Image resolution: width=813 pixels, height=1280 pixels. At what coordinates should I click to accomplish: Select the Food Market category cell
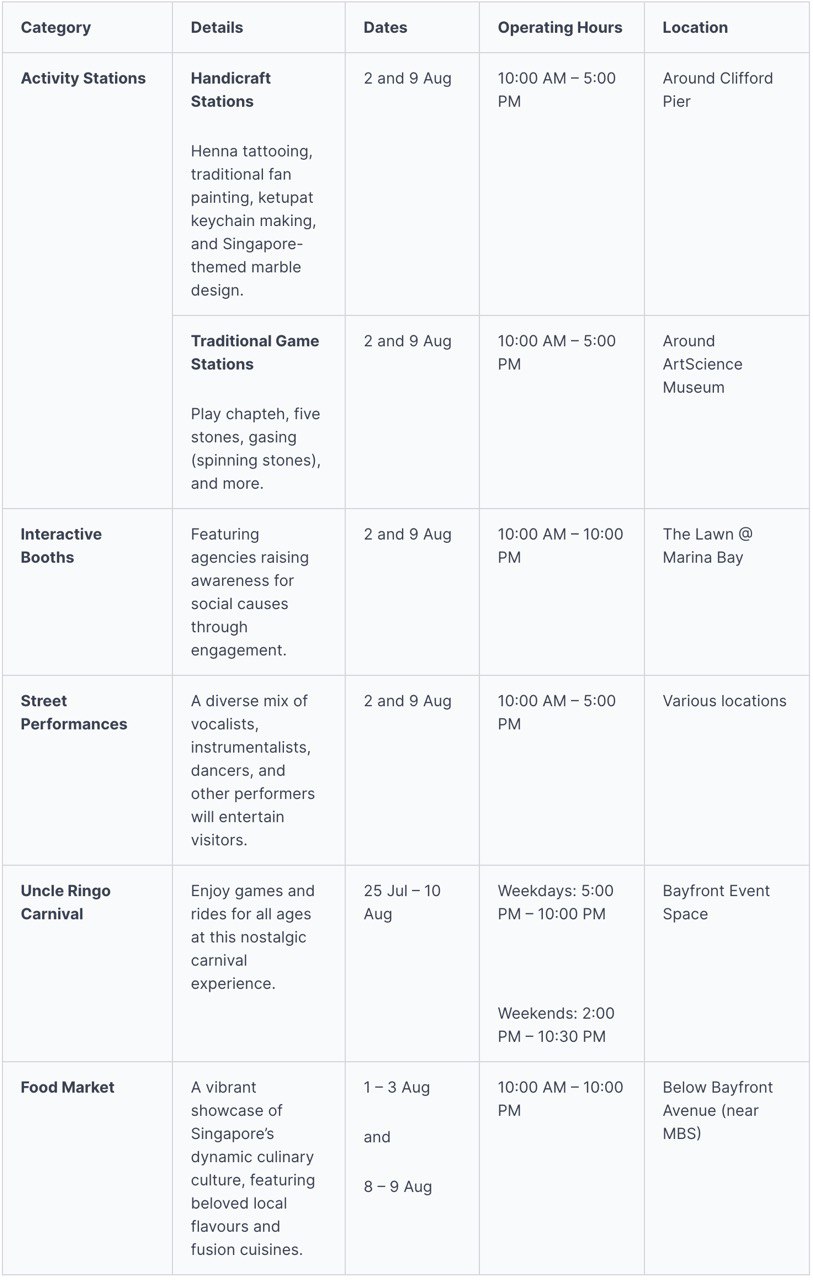coord(68,1087)
